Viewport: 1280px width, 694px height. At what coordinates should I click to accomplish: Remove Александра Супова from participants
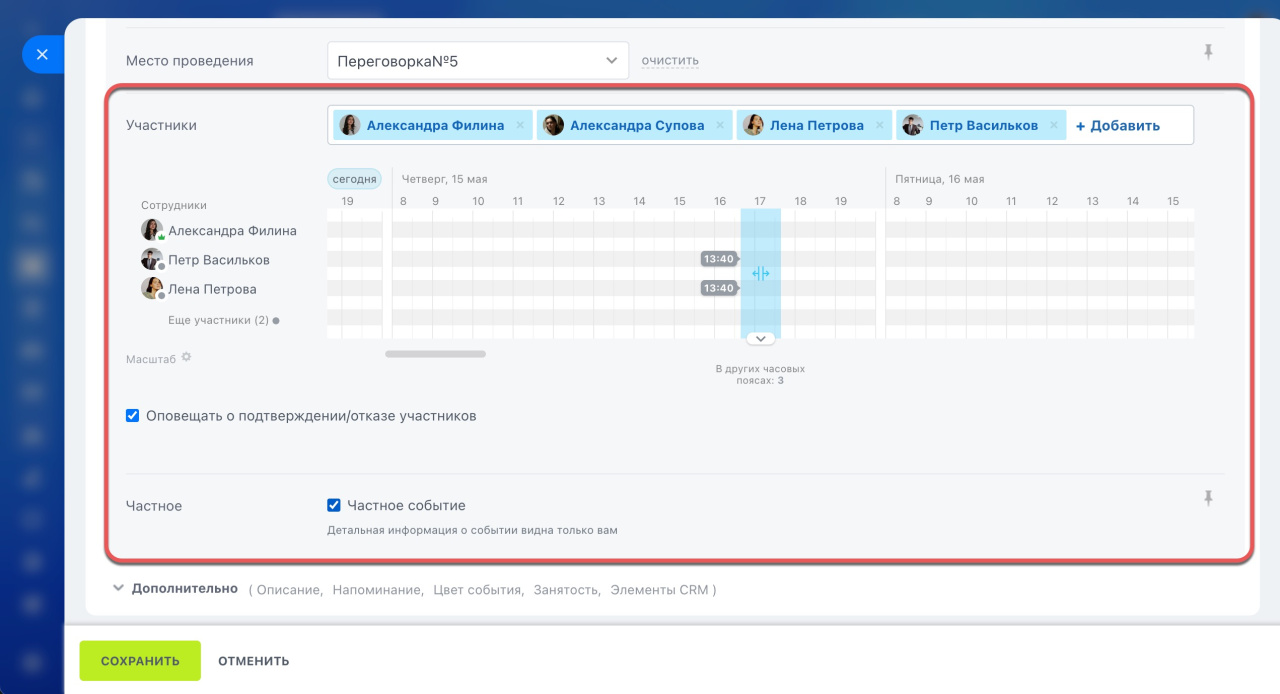click(720, 126)
